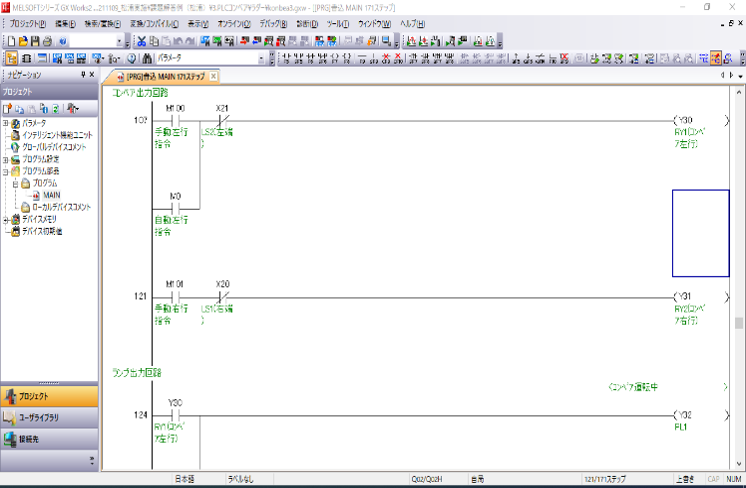Open the 接続先 connection panel
746x488 pixels.
[x=50, y=439]
